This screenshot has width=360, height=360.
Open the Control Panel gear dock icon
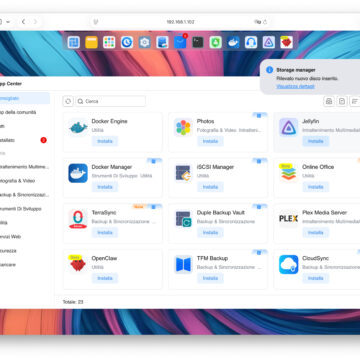pyautogui.click(x=144, y=42)
